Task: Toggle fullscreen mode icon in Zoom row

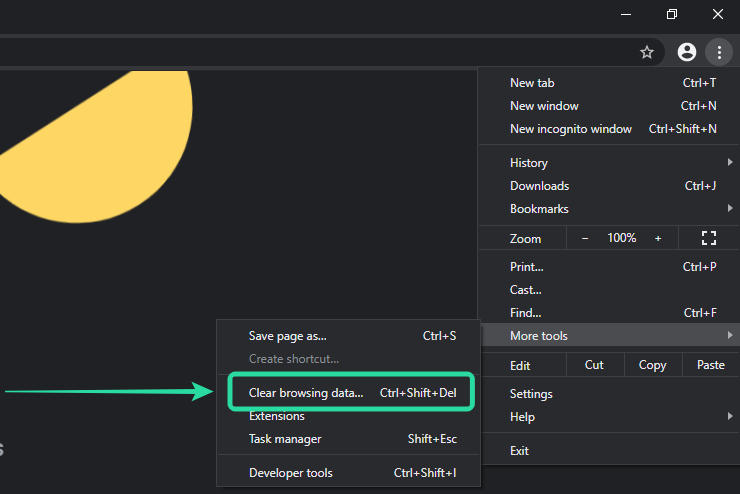Action: pyautogui.click(x=709, y=238)
